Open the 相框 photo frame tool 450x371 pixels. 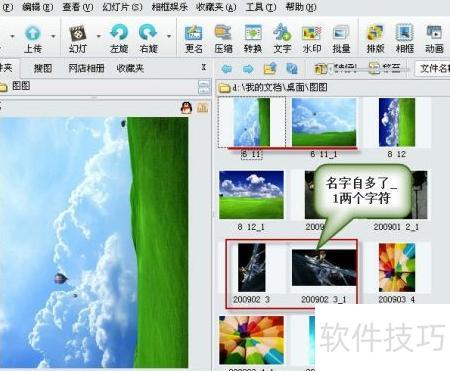pos(405,39)
